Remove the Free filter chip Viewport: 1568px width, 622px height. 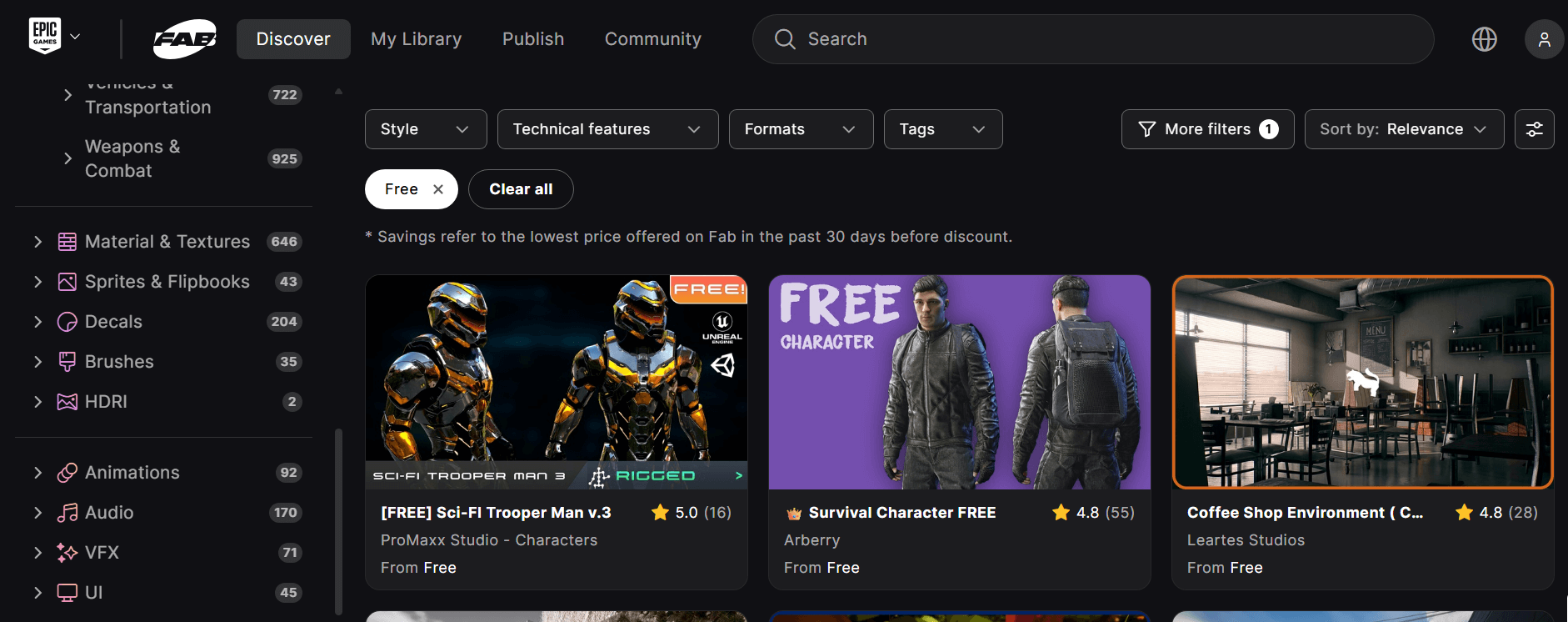pyautogui.click(x=438, y=189)
